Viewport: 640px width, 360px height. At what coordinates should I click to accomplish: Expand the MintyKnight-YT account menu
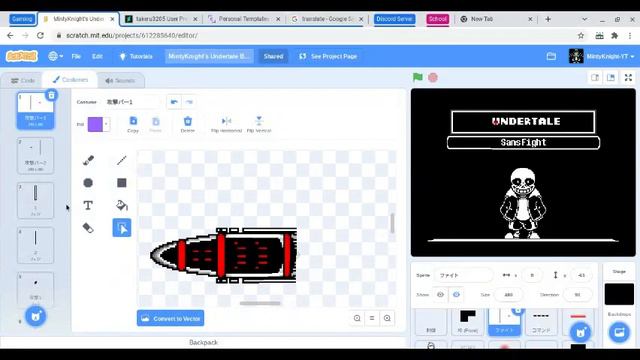coord(602,56)
